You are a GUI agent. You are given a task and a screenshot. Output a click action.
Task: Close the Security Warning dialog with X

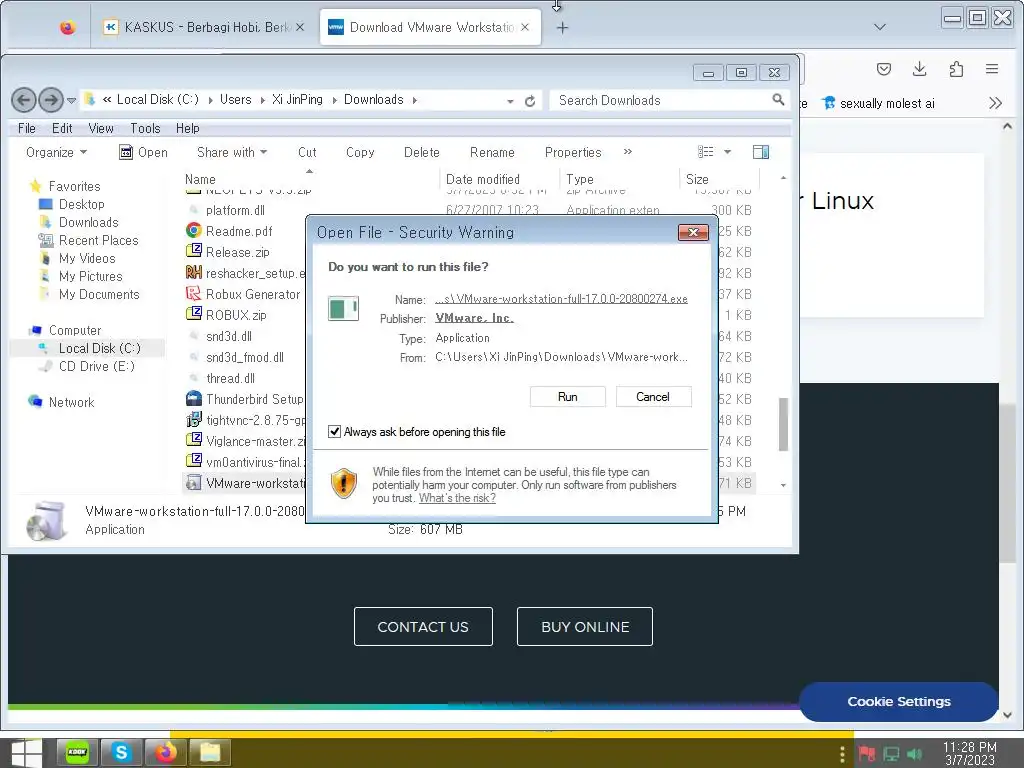click(x=693, y=232)
